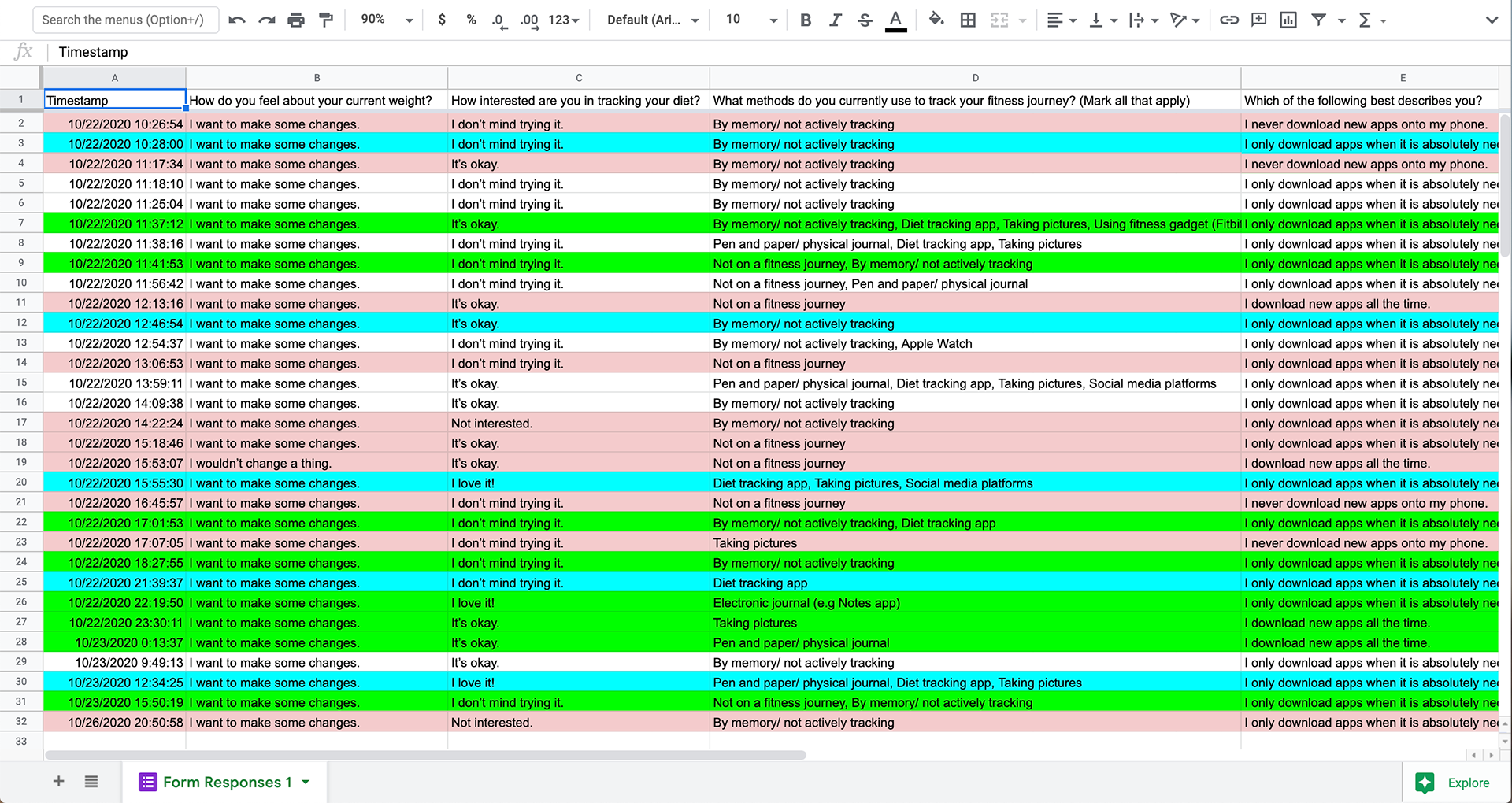Click the Insert comment icon
This screenshot has height=803, width=1512.
(x=1258, y=20)
